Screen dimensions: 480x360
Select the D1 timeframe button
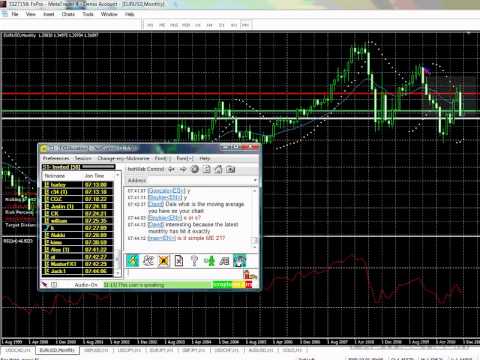pos(221,25)
